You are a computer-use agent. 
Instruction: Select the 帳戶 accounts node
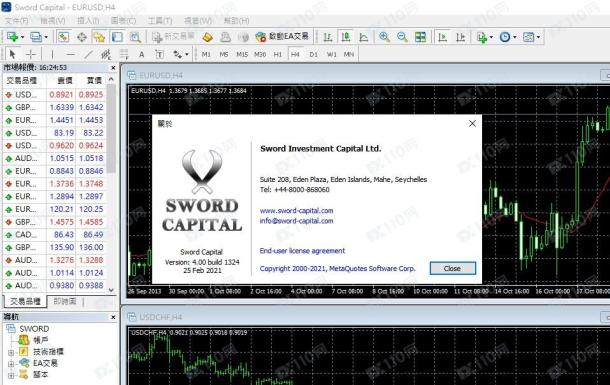click(x=40, y=340)
